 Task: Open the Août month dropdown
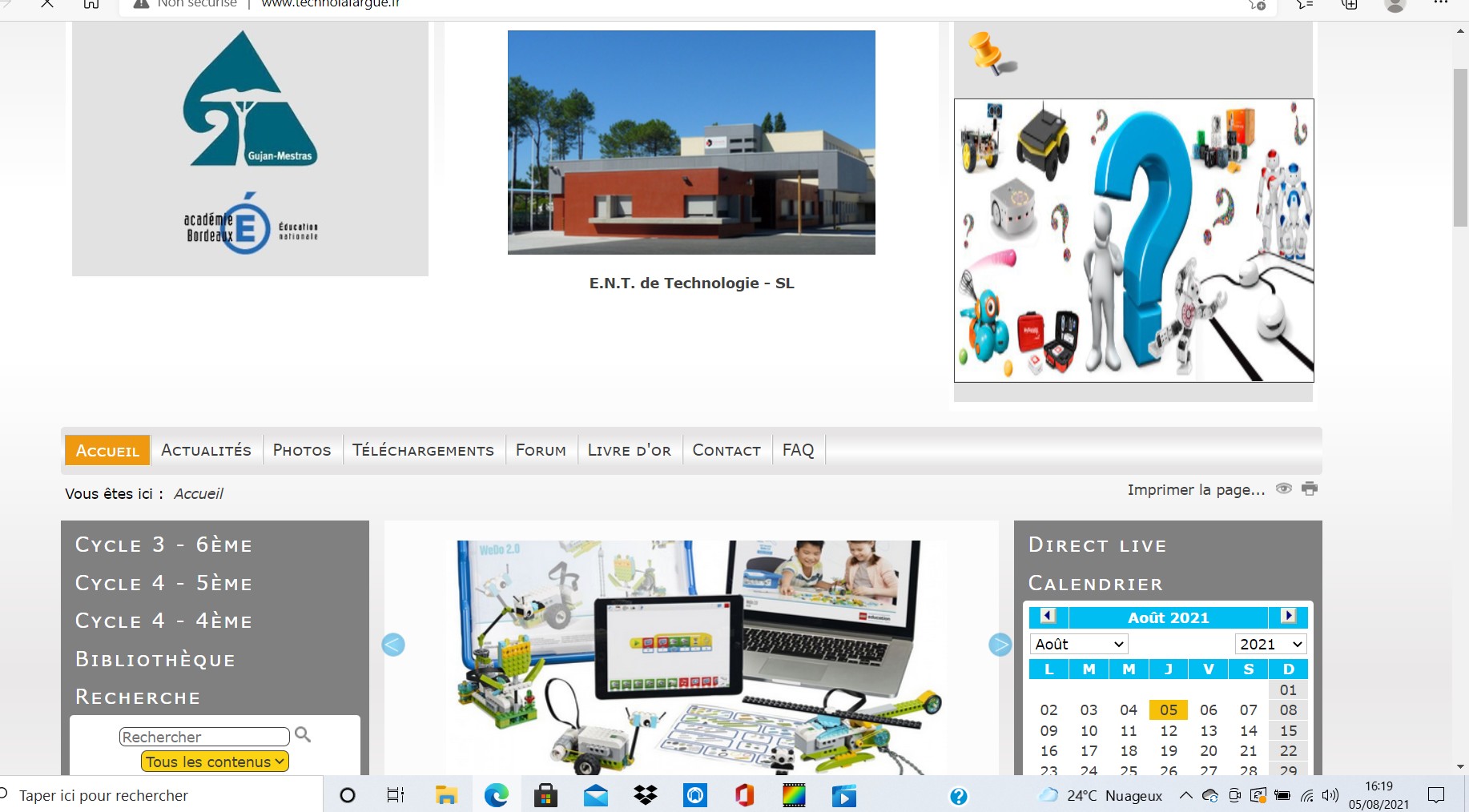pos(1079,644)
